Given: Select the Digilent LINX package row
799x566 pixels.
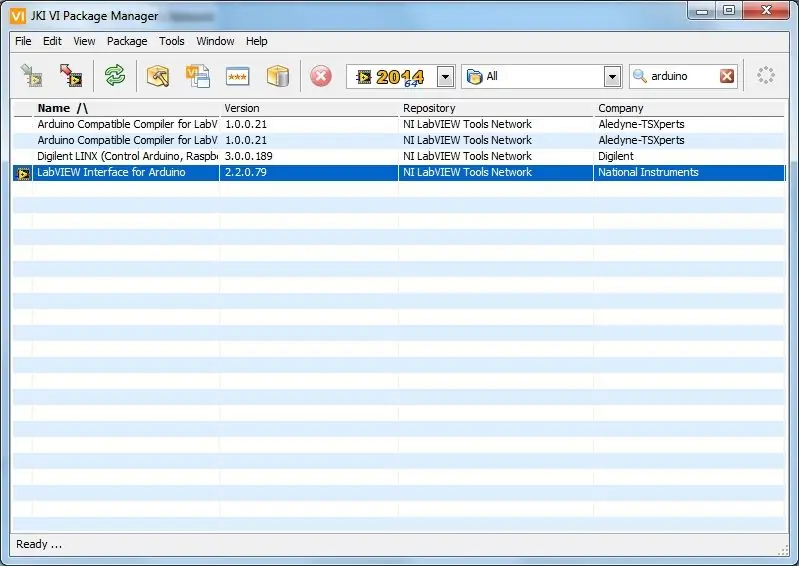Looking at the screenshot, I should point(398,156).
